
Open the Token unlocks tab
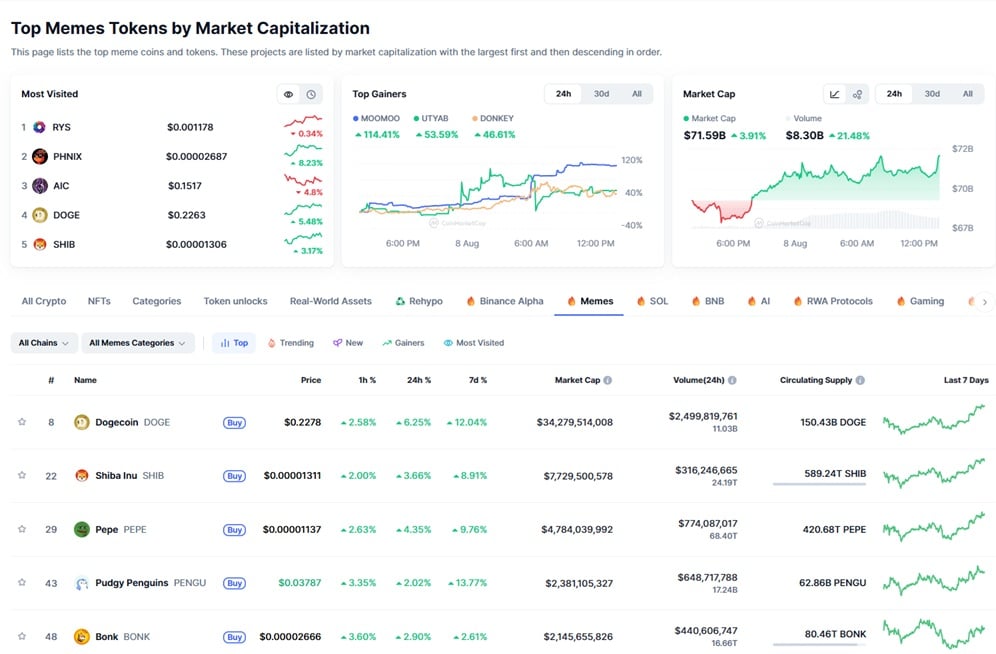[236, 301]
